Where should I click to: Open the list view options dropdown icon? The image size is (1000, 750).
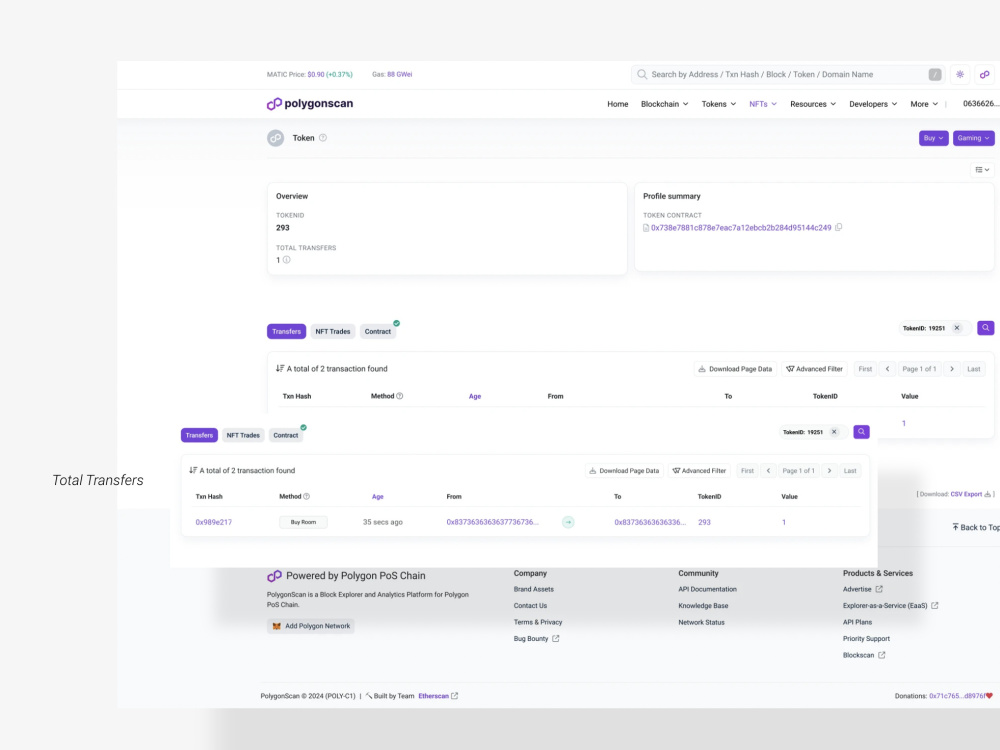coord(982,170)
